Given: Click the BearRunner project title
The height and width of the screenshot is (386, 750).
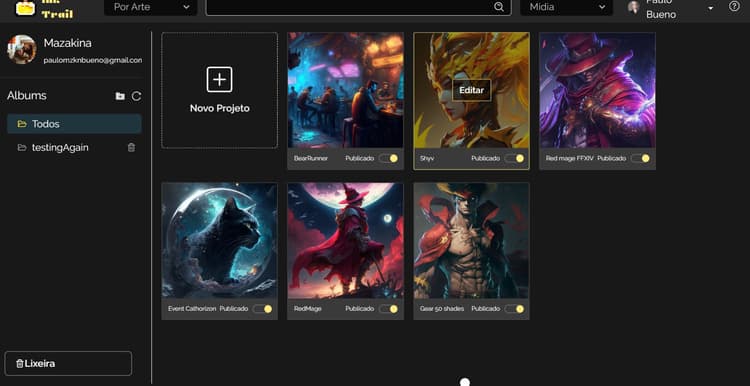Looking at the screenshot, I should (x=311, y=158).
